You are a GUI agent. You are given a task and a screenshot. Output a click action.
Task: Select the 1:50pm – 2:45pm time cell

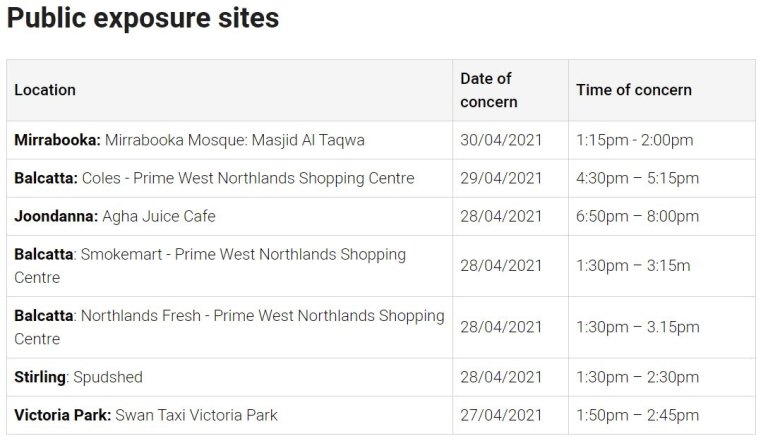637,415
